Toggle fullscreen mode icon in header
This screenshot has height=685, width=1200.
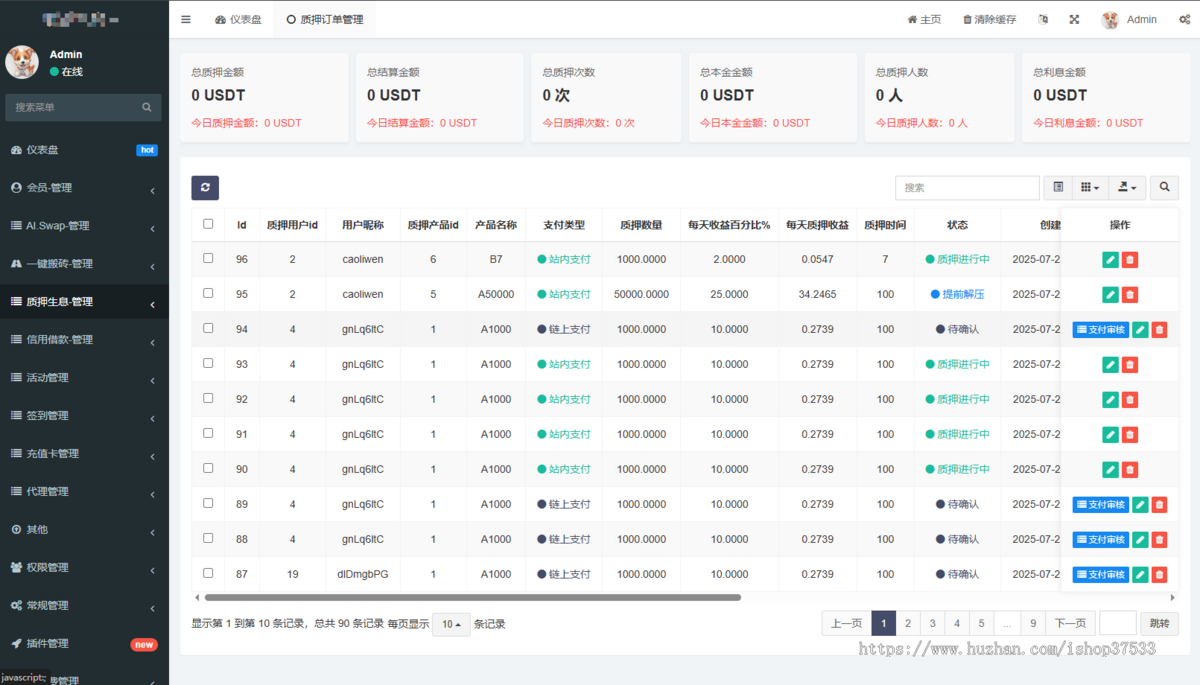click(1074, 19)
